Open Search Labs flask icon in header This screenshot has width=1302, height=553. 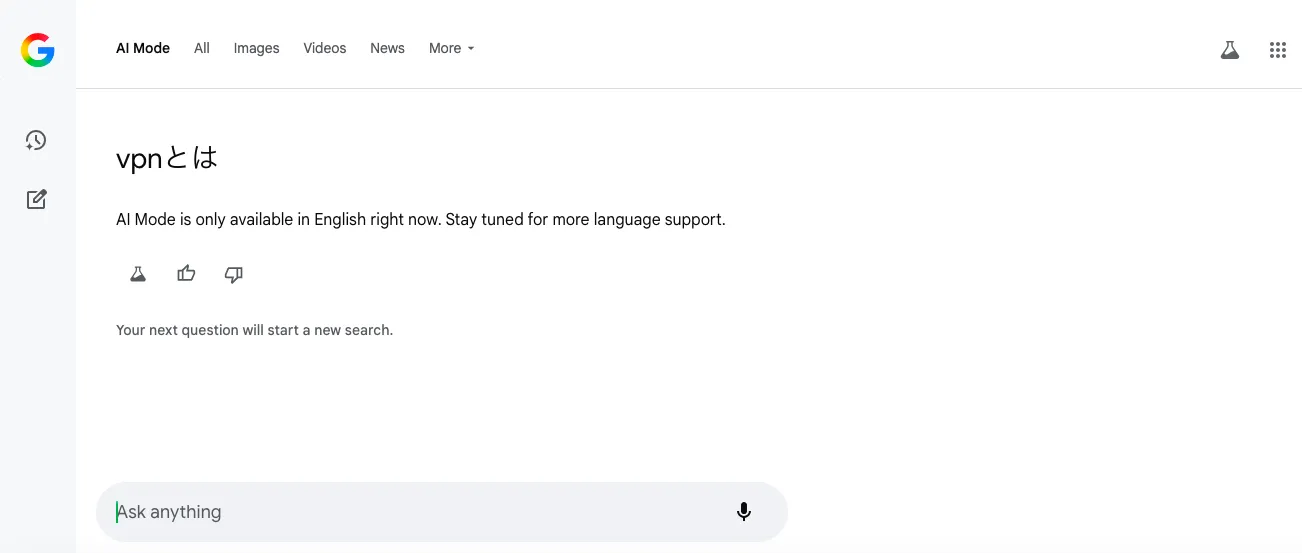coord(1230,49)
